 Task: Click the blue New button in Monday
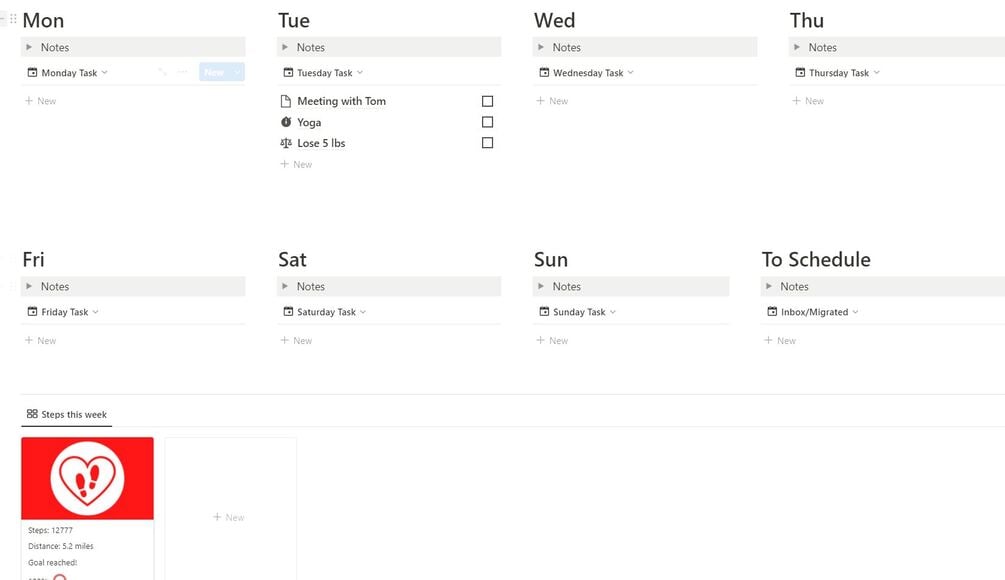click(214, 72)
